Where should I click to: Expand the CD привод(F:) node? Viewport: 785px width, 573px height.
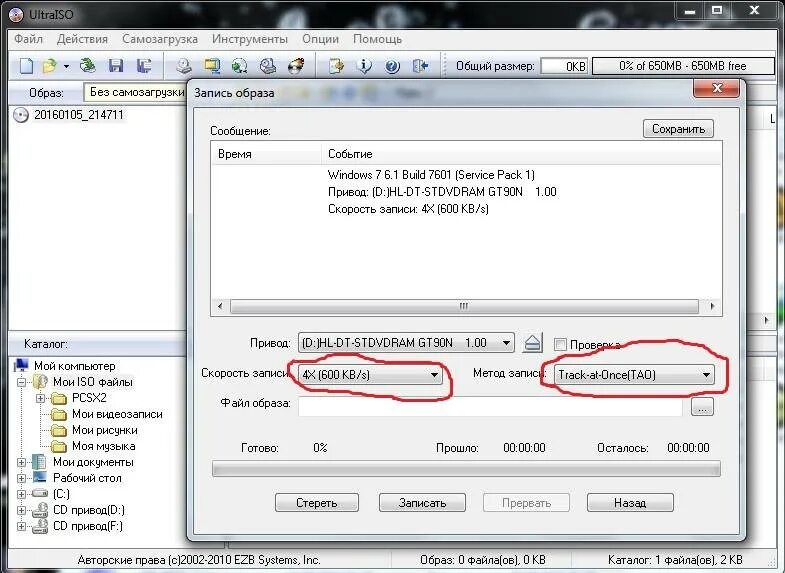pos(21,526)
